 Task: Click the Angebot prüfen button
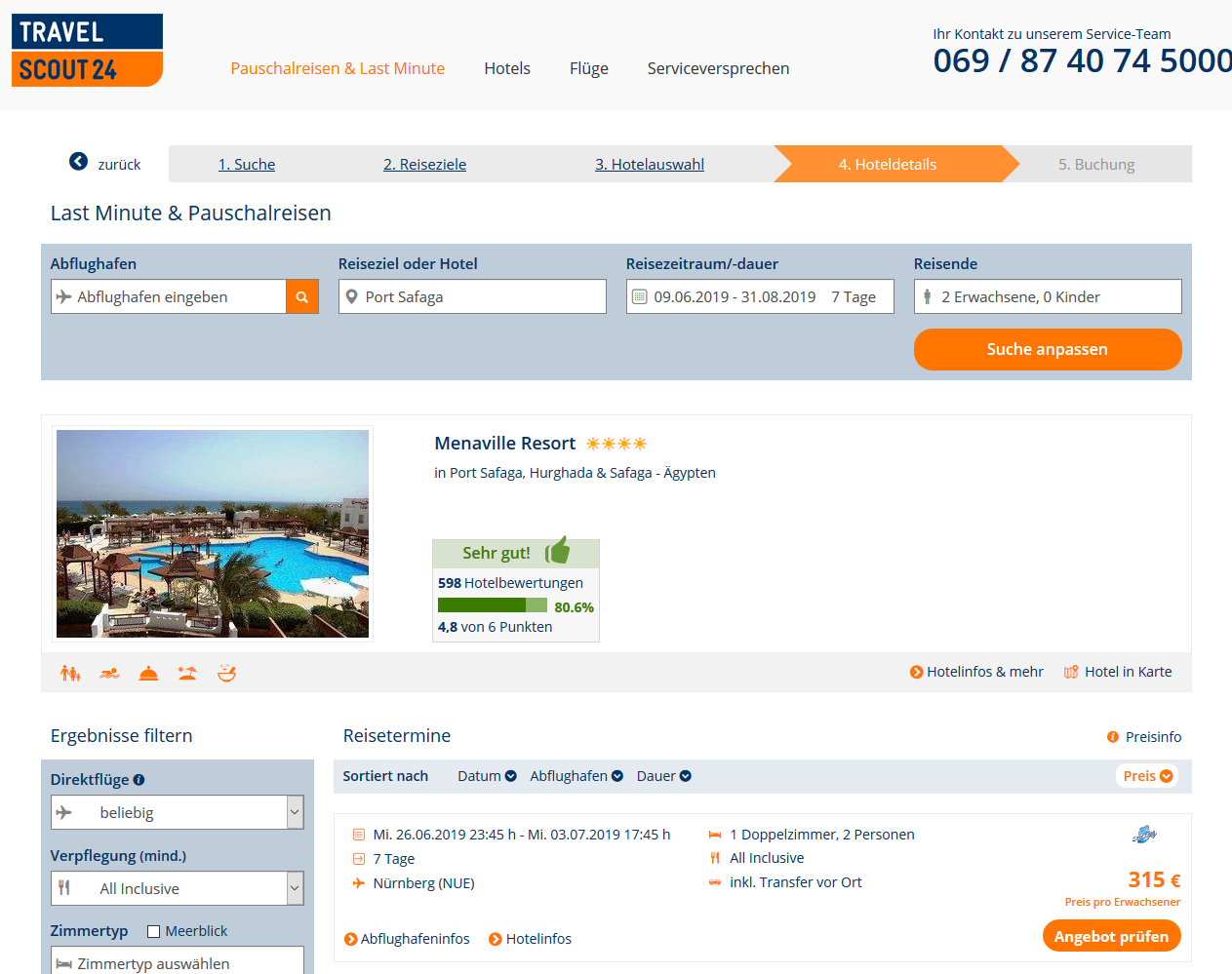1111,936
